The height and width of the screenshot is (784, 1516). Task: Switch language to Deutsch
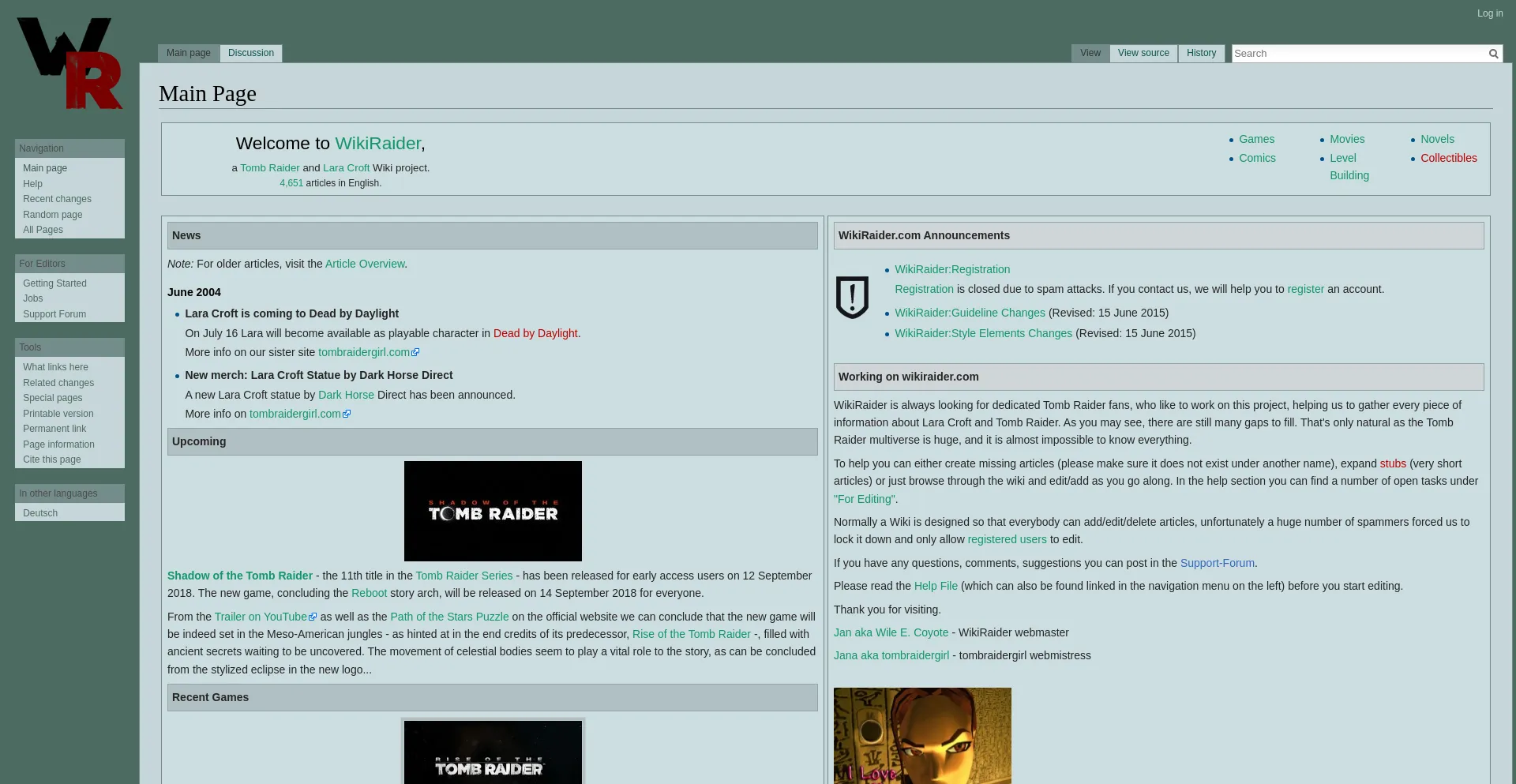tap(40, 513)
